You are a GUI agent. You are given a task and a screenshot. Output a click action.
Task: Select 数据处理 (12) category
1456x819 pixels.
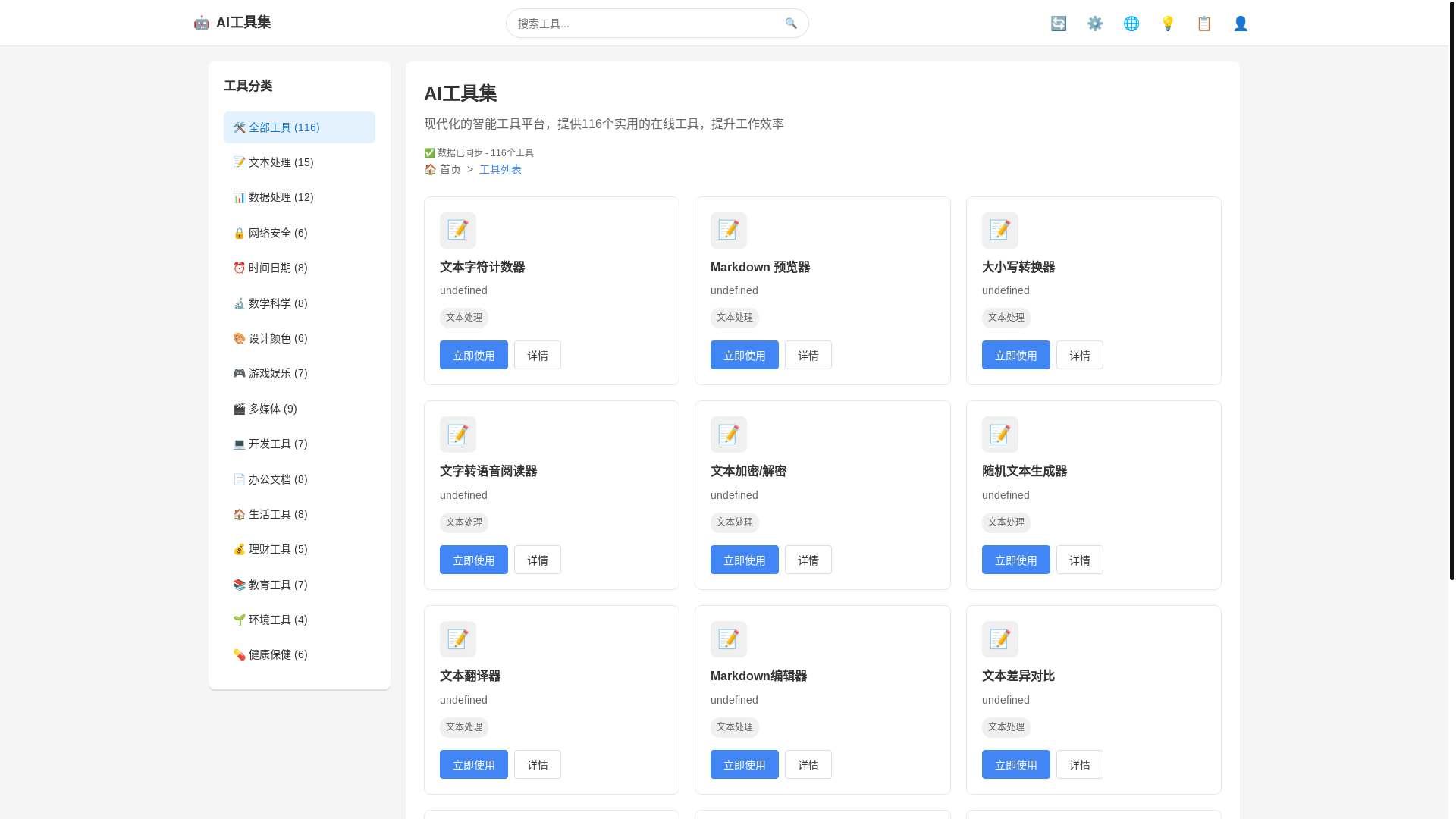pyautogui.click(x=300, y=197)
